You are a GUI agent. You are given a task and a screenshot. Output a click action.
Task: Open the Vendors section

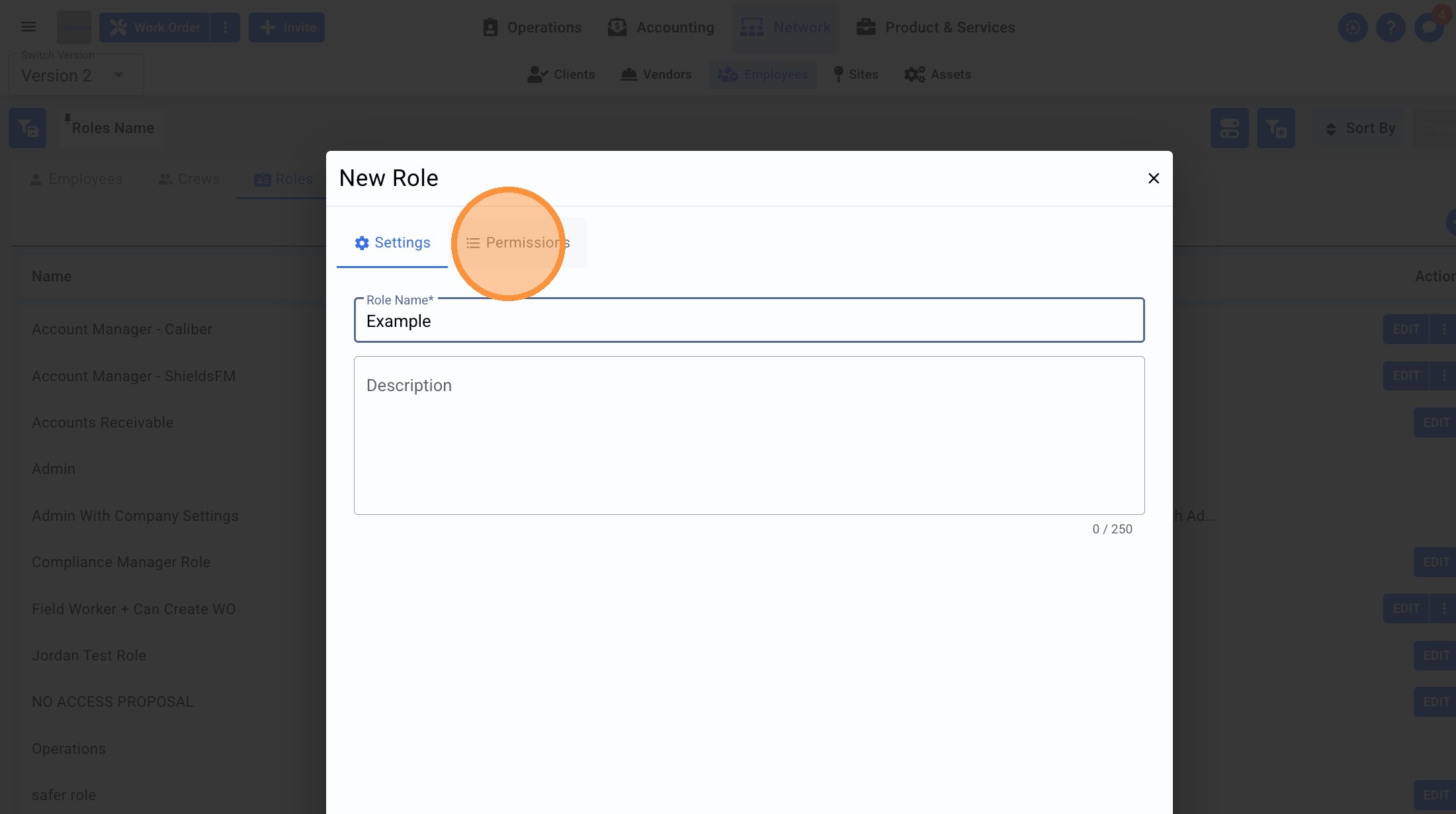pos(656,75)
